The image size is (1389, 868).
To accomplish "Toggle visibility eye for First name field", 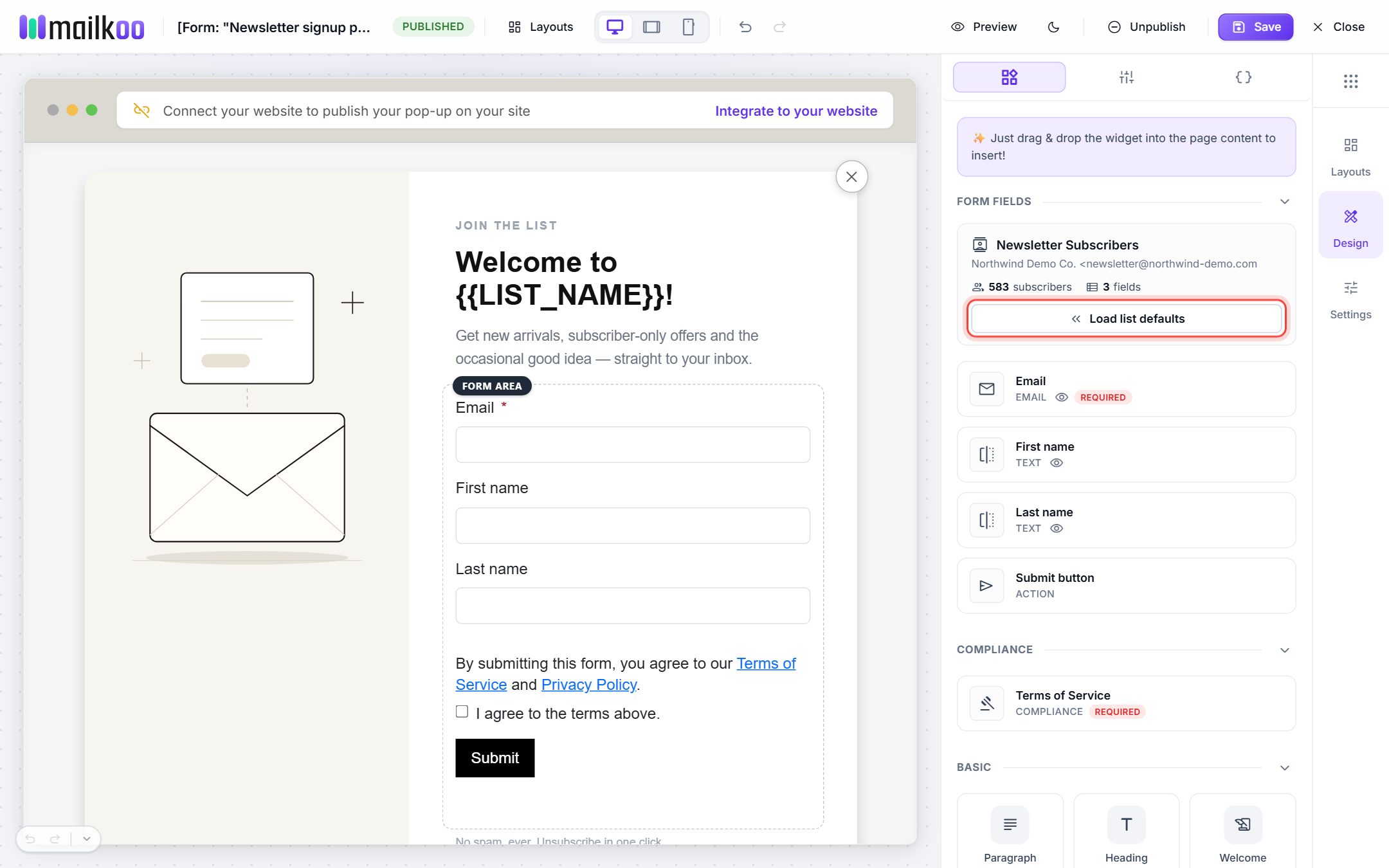I will pyautogui.click(x=1057, y=463).
